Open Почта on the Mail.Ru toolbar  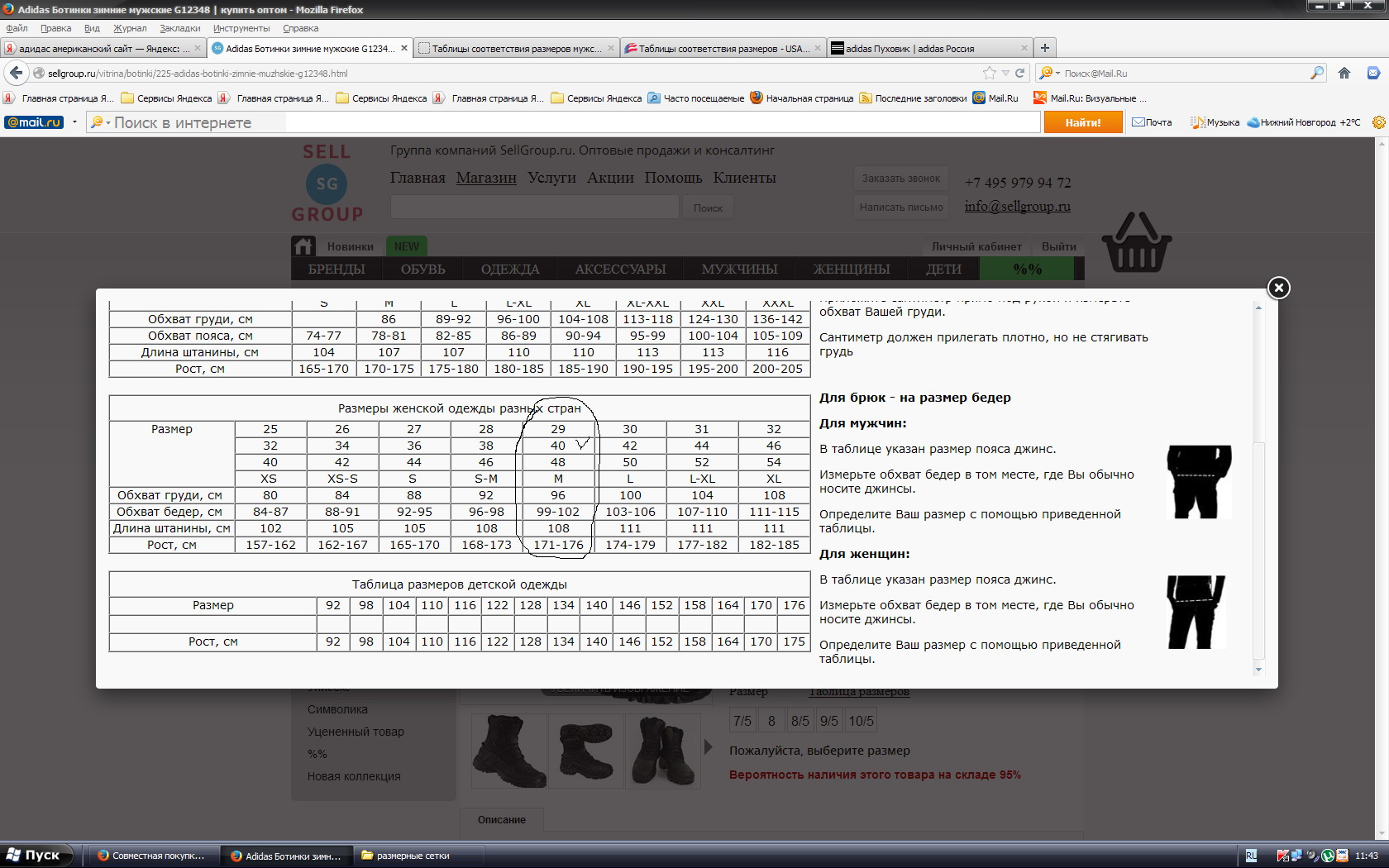click(1152, 122)
